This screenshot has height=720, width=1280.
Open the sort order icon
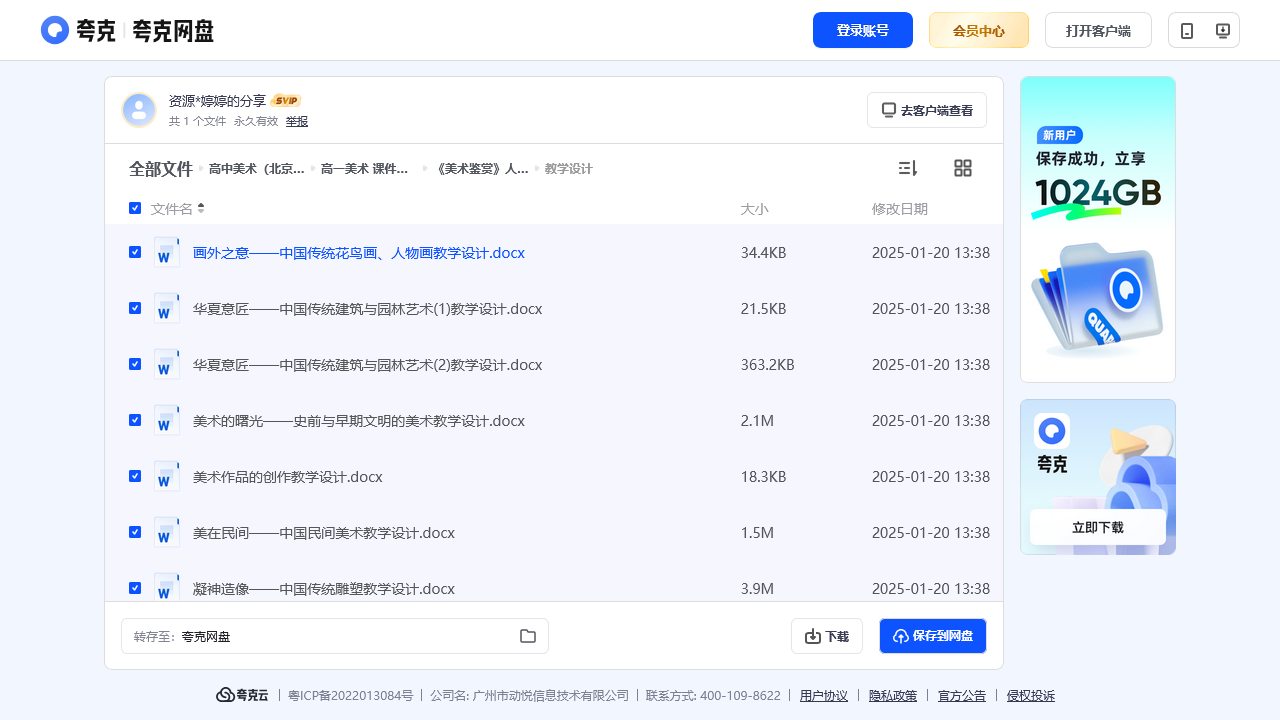tap(908, 168)
